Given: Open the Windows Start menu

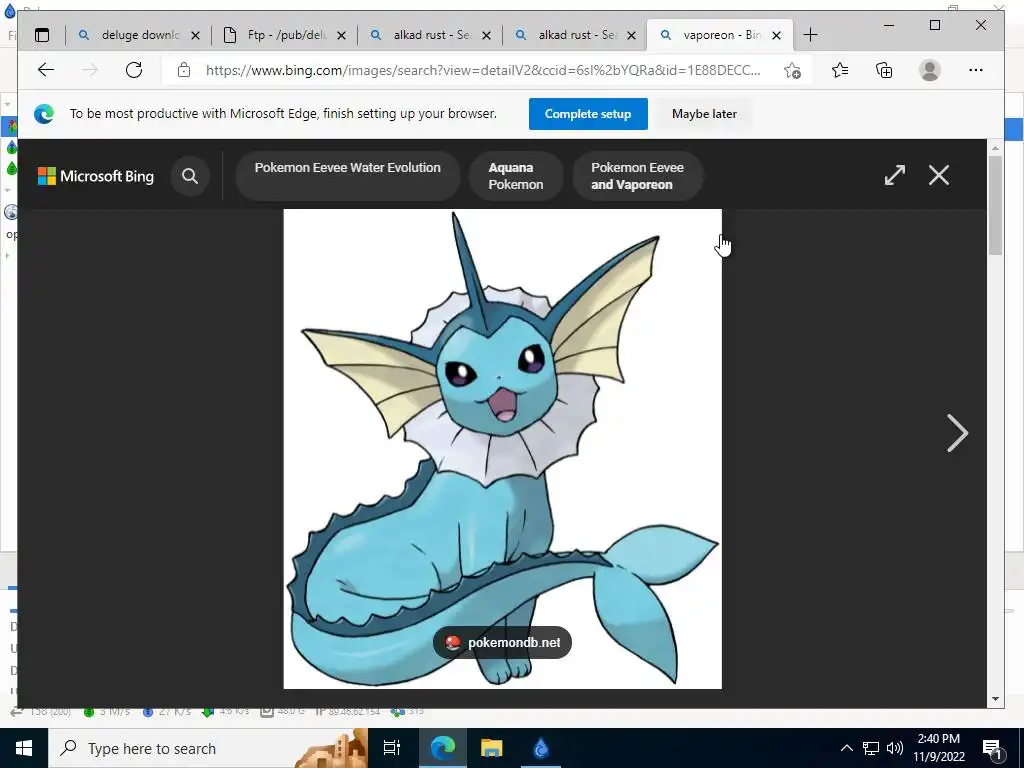Looking at the screenshot, I should click(x=24, y=748).
